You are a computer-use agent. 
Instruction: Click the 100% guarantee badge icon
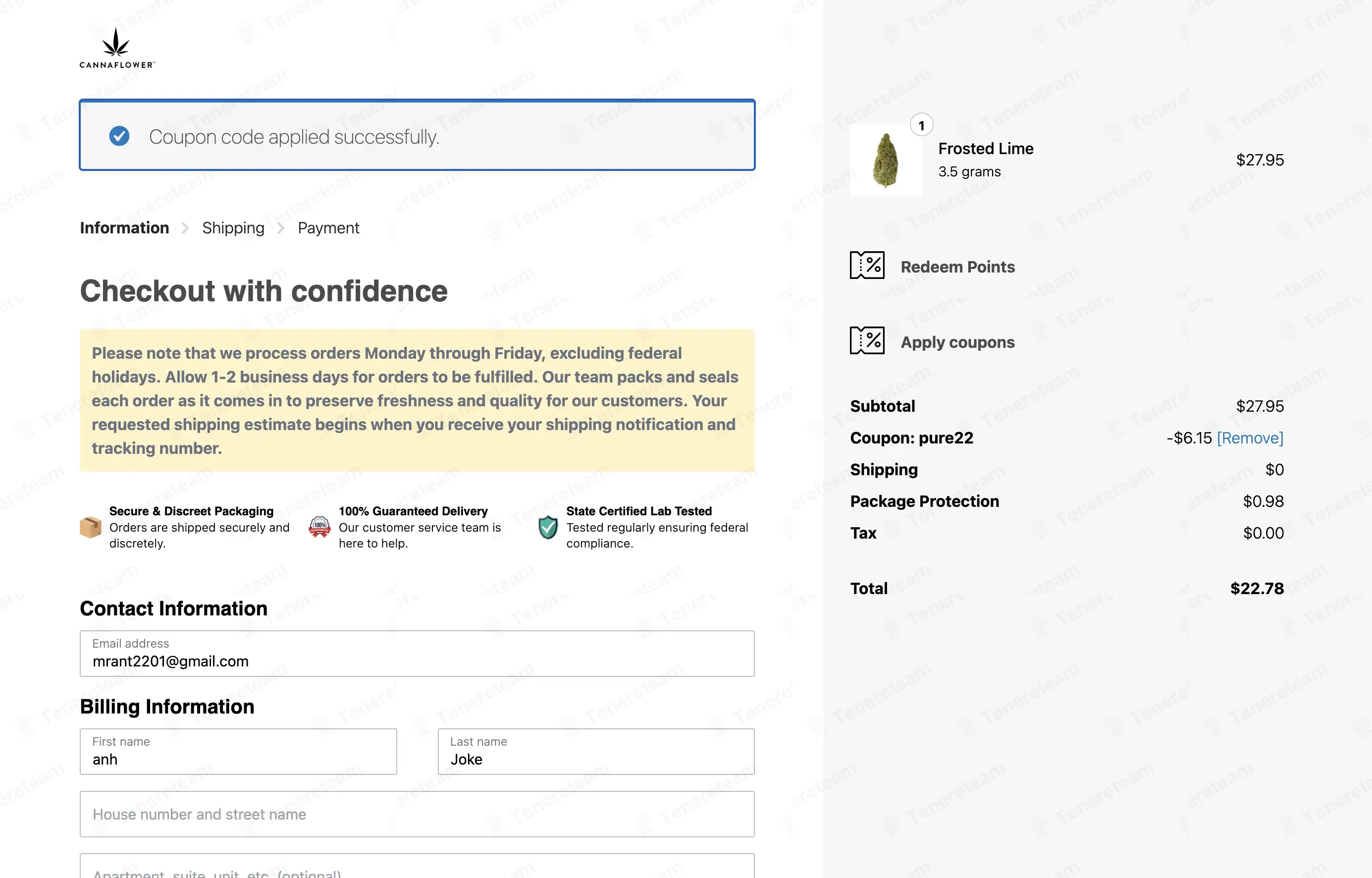pos(319,527)
